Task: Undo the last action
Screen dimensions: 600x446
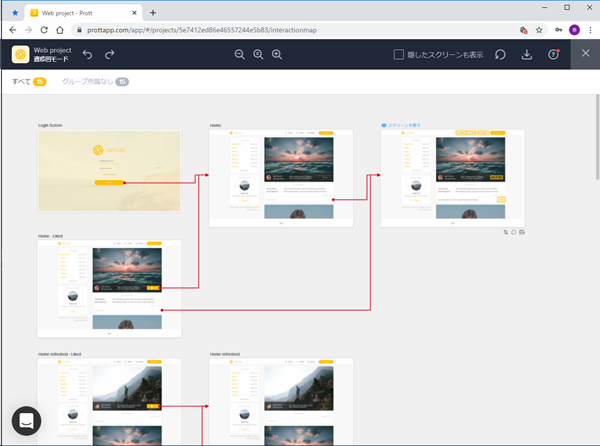Action: [x=87, y=54]
